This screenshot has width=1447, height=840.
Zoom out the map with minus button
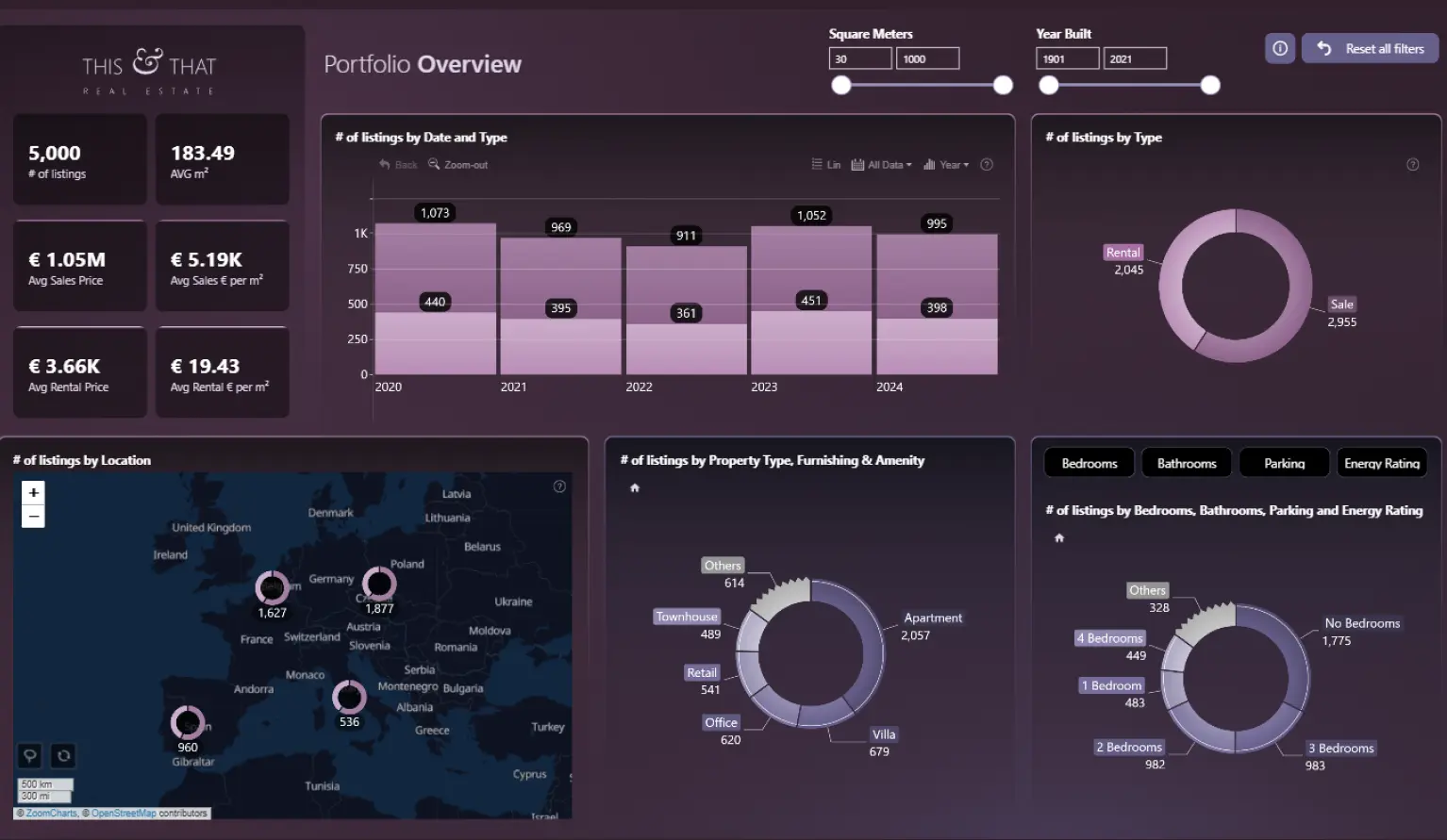[33, 516]
